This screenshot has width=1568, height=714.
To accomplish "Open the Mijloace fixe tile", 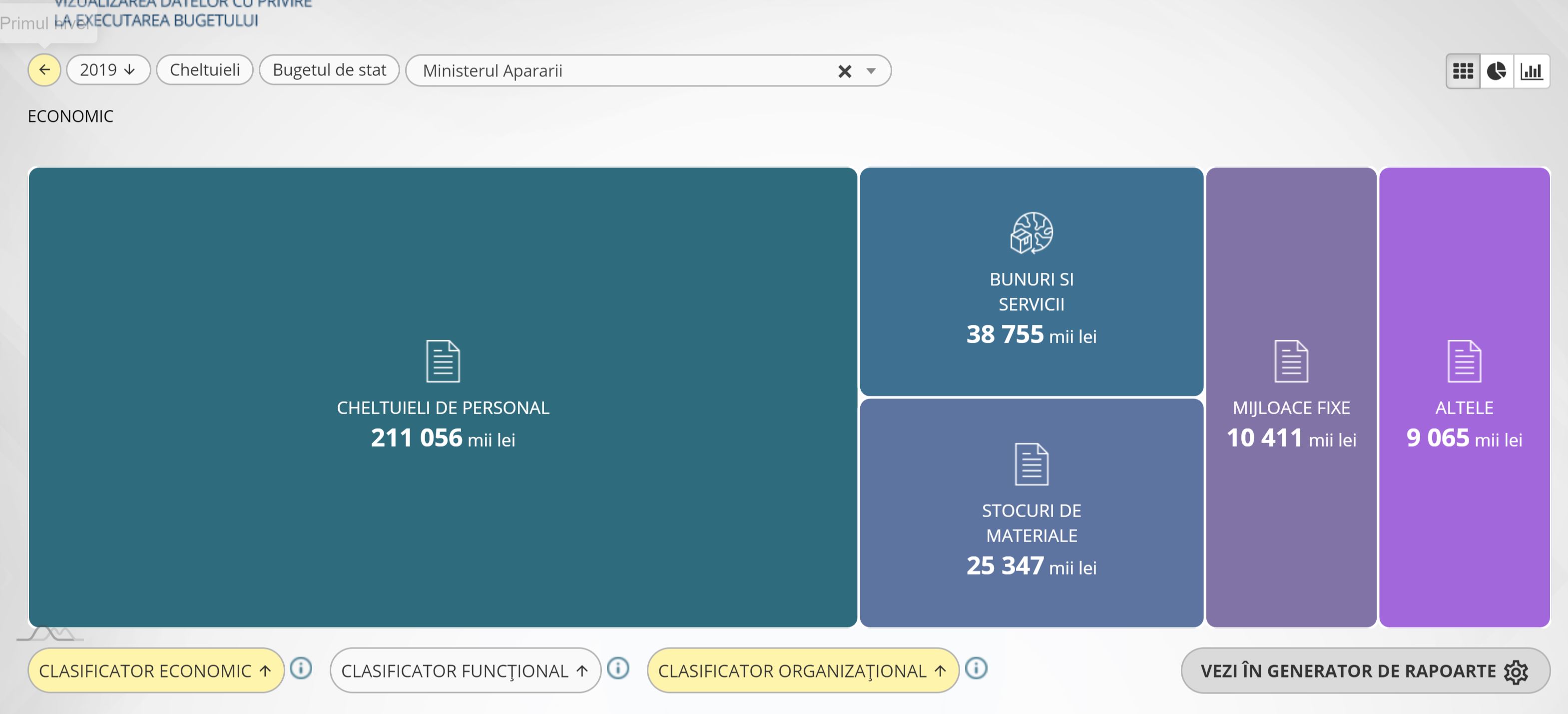I will [x=1291, y=397].
